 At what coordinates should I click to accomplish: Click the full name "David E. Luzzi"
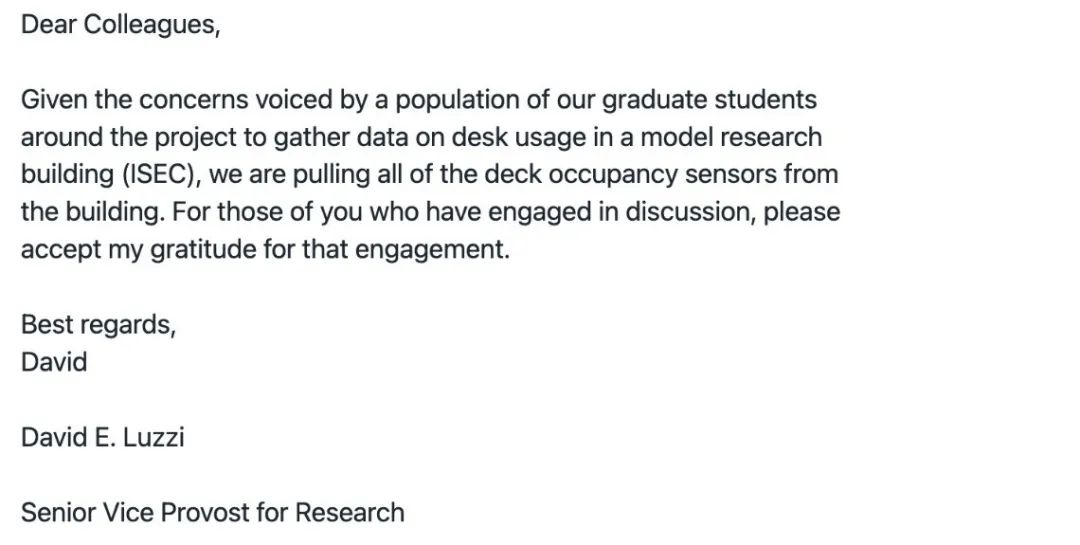(x=102, y=437)
